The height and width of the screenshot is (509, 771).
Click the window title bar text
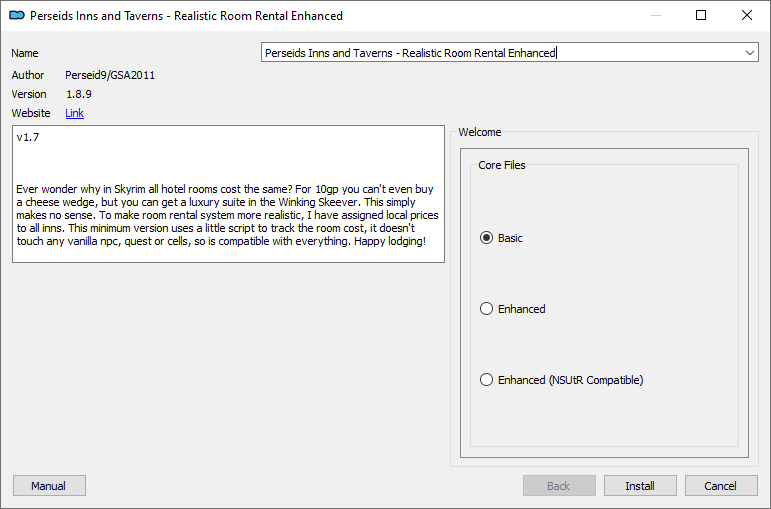pos(186,16)
